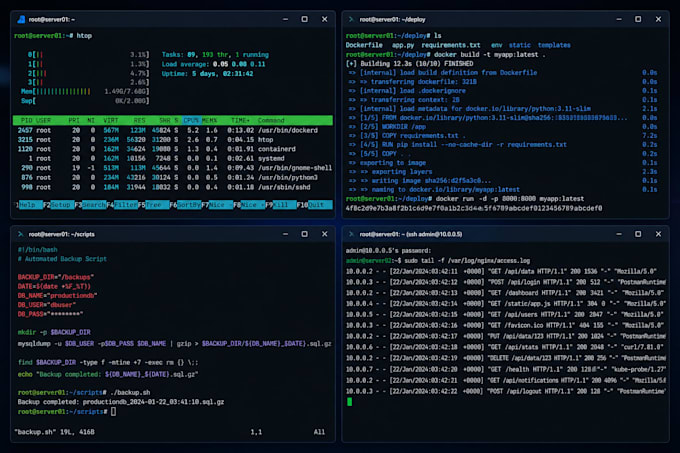Select the /usr/bin/dockerd process row
Screen dimensions: 680x453
173,130
